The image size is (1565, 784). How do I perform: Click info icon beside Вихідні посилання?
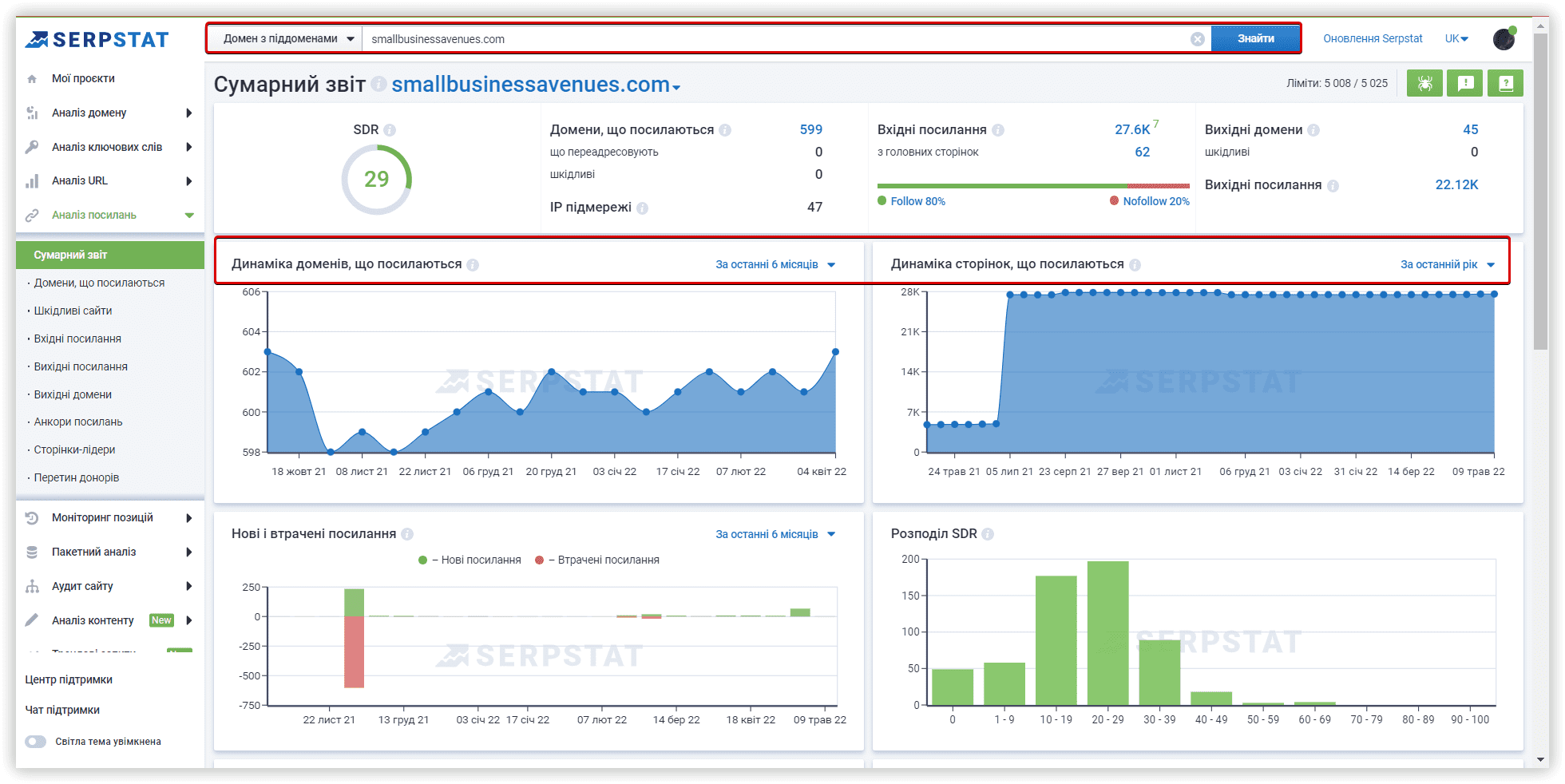pos(1333,186)
